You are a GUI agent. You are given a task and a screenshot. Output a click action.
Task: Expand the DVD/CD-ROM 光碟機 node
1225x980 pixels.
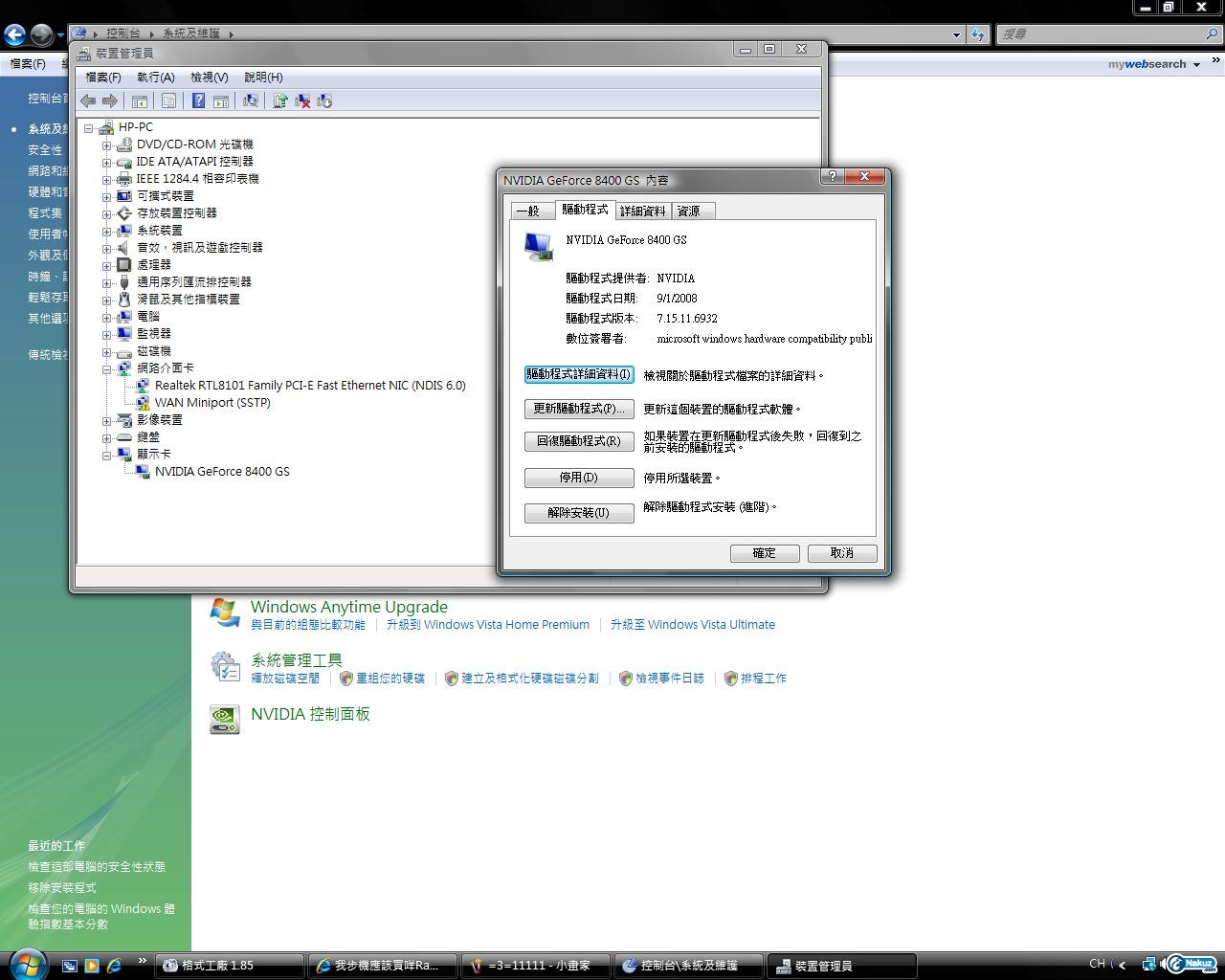point(107,145)
